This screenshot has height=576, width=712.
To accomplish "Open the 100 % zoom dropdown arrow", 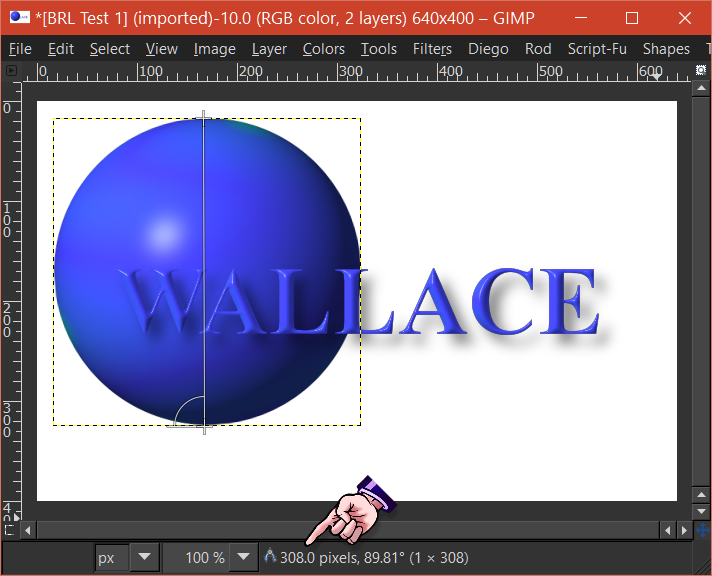I will [x=243, y=557].
